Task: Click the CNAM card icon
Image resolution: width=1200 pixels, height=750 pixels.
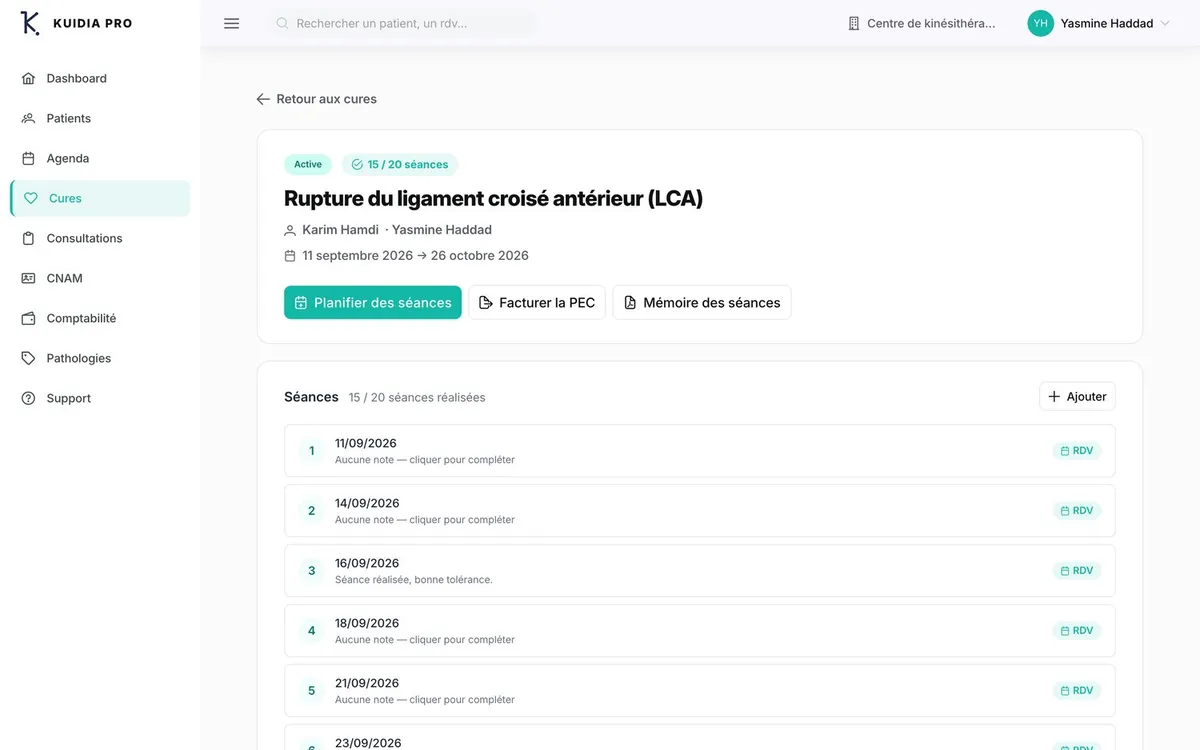Action: [x=28, y=278]
